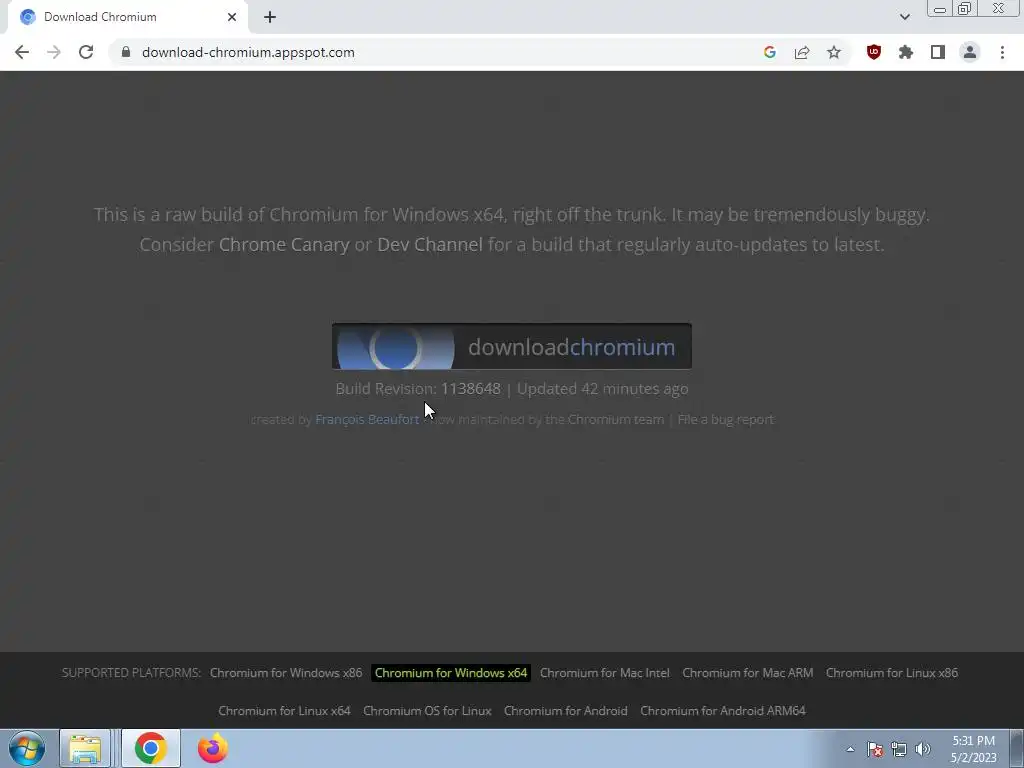Select Chromium OS for Linux

tap(427, 711)
